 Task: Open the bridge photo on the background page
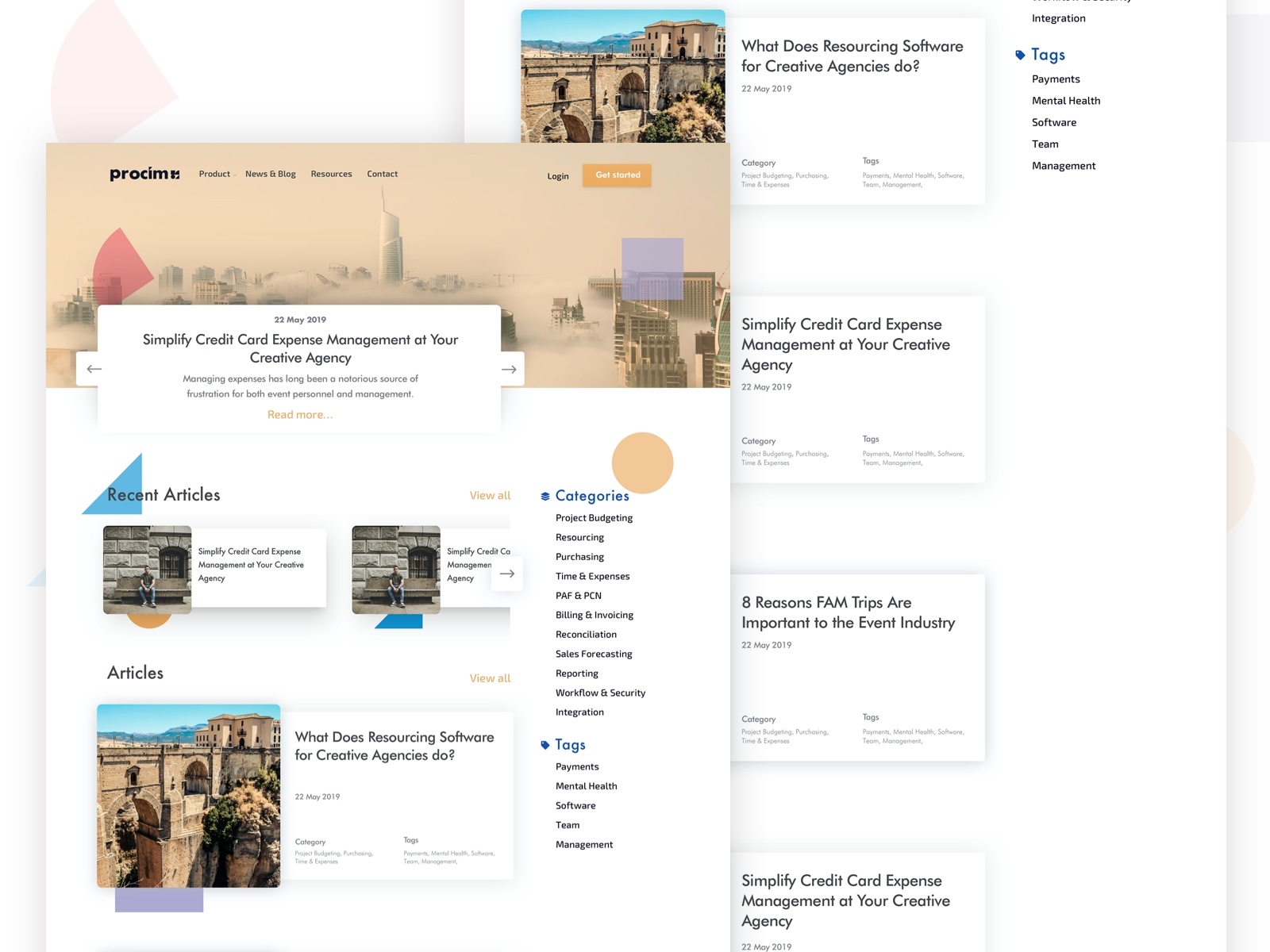coord(623,76)
